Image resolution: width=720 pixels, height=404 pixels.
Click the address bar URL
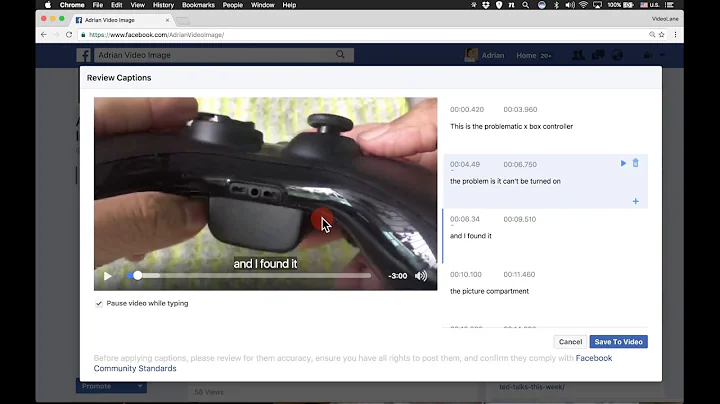(x=156, y=35)
